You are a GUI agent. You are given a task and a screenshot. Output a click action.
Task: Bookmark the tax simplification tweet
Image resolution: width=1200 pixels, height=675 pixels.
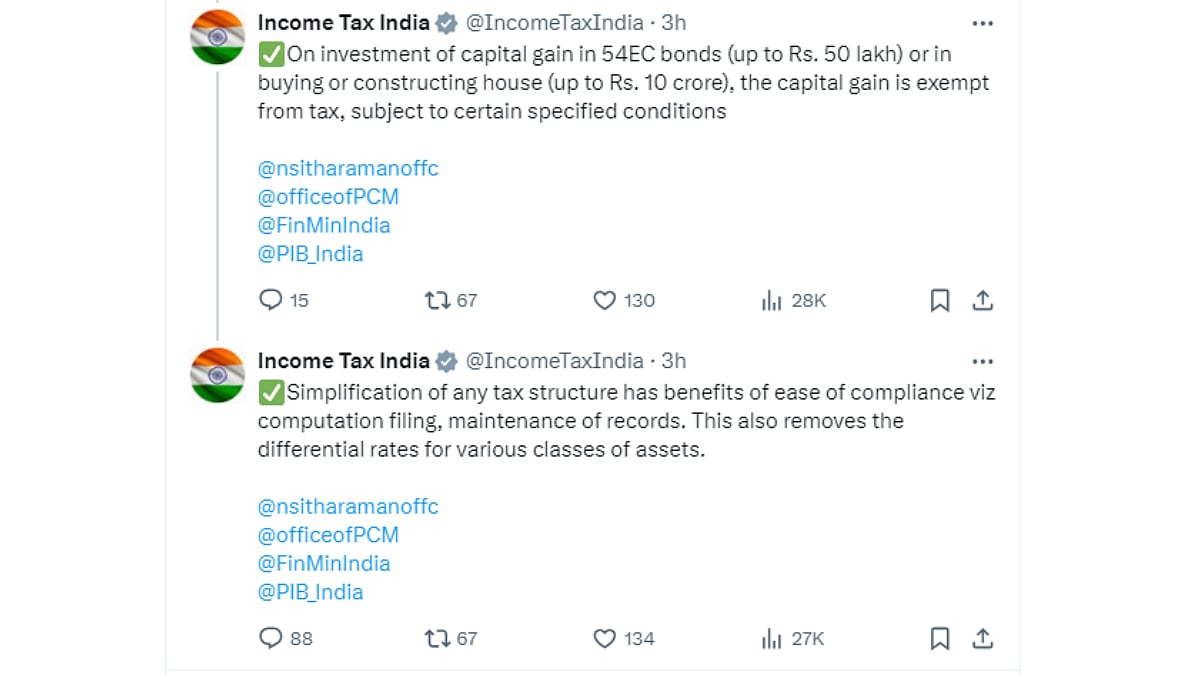click(940, 638)
